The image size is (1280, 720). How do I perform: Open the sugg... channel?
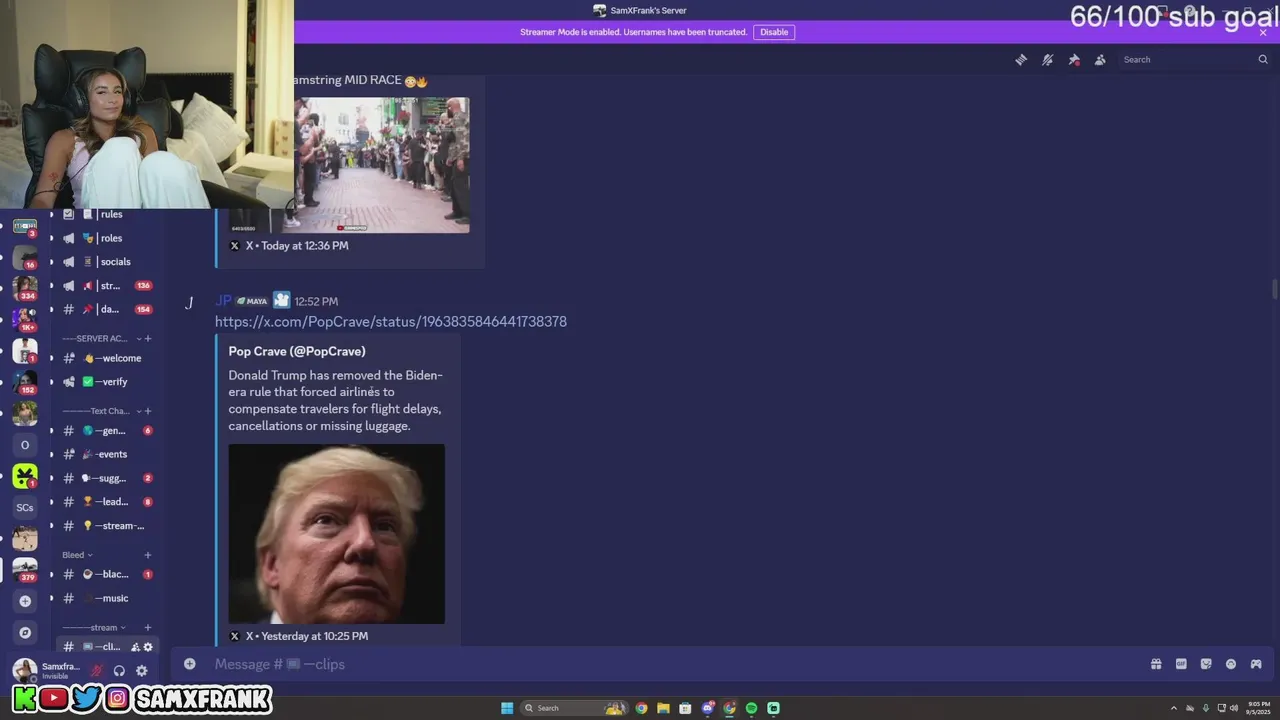(107, 478)
